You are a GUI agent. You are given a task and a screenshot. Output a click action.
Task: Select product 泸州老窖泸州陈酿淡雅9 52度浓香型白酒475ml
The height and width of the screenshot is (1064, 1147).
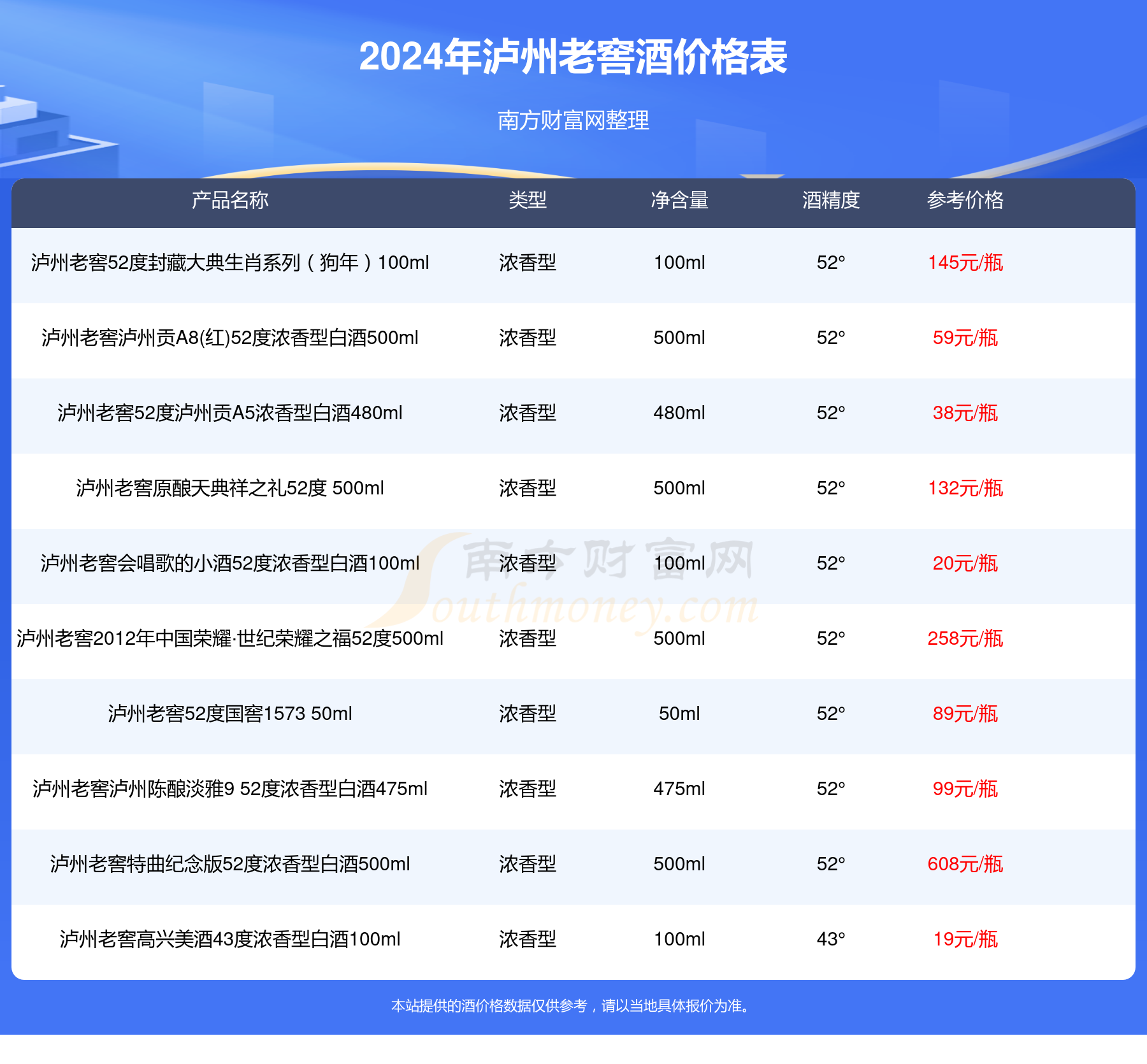[230, 789]
